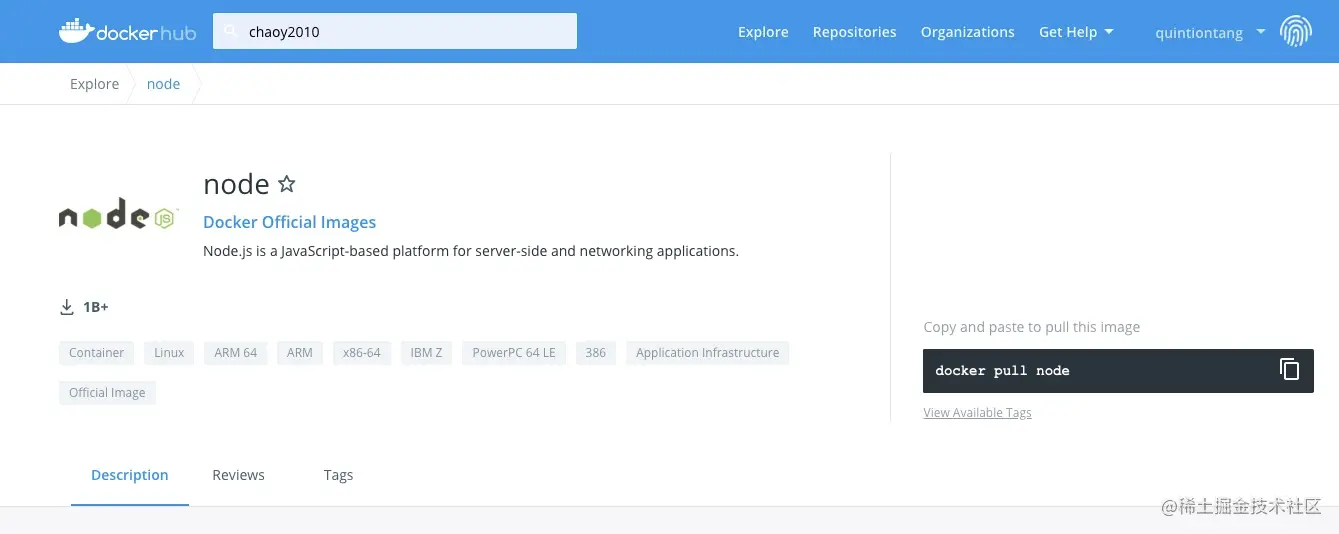Select the PowerPC 64 LE tag

514,353
